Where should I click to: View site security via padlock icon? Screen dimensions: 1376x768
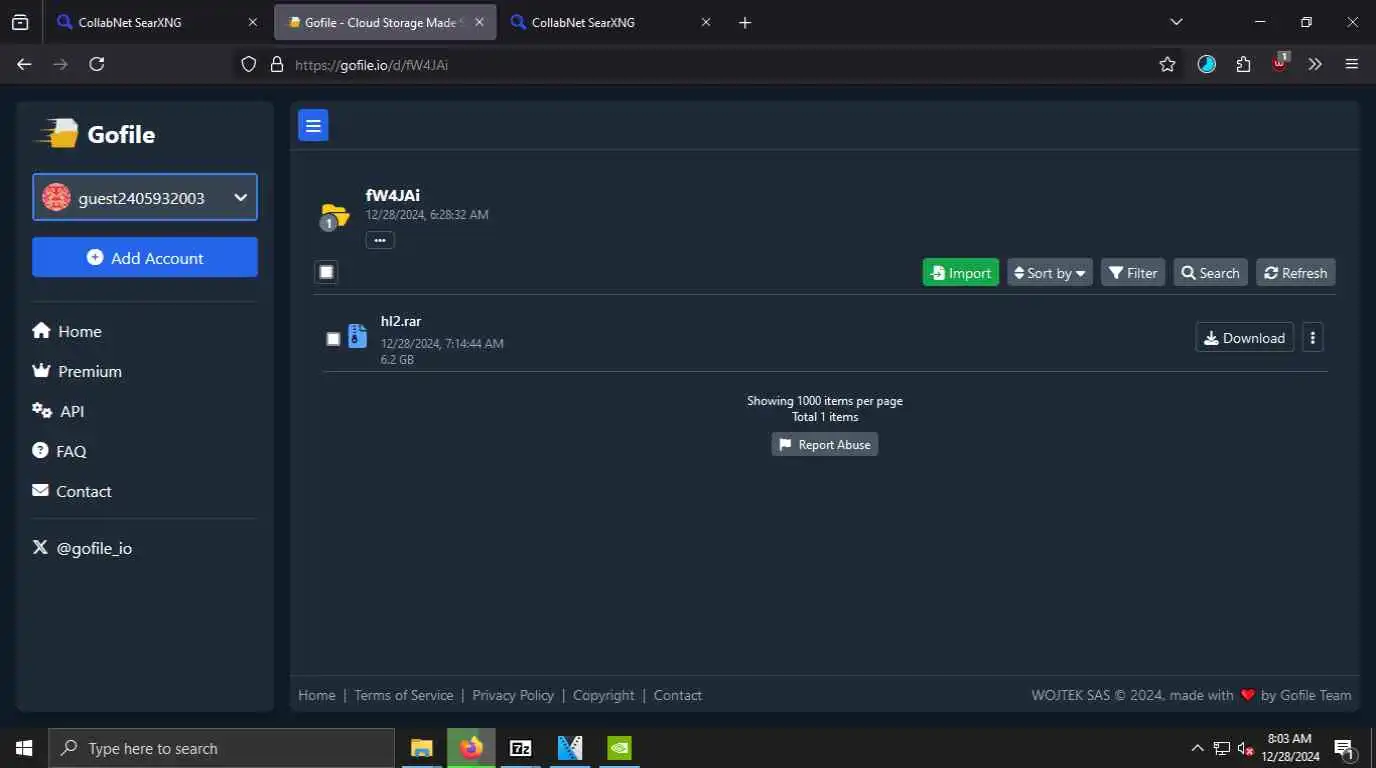277,64
